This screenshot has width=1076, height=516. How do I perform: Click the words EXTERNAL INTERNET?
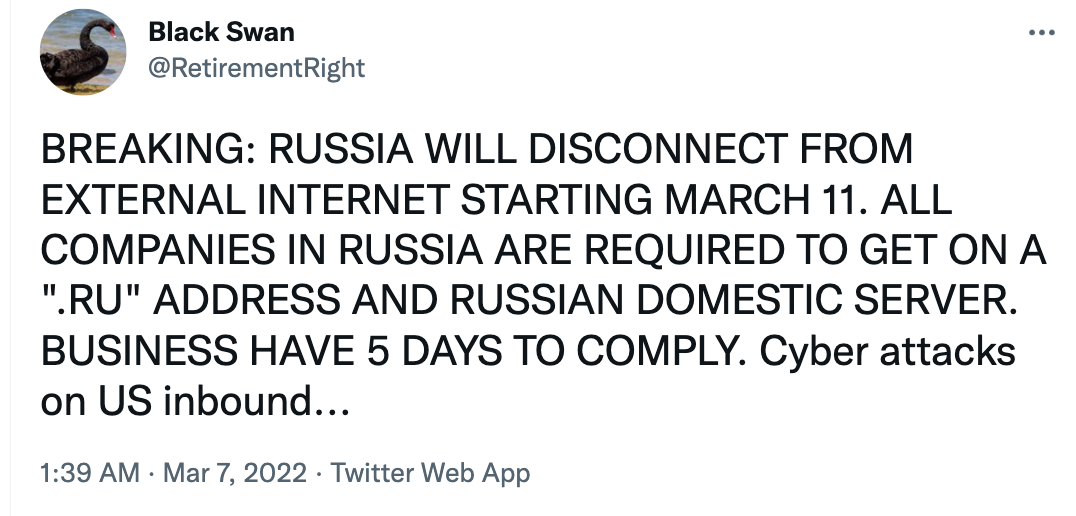(x=239, y=200)
